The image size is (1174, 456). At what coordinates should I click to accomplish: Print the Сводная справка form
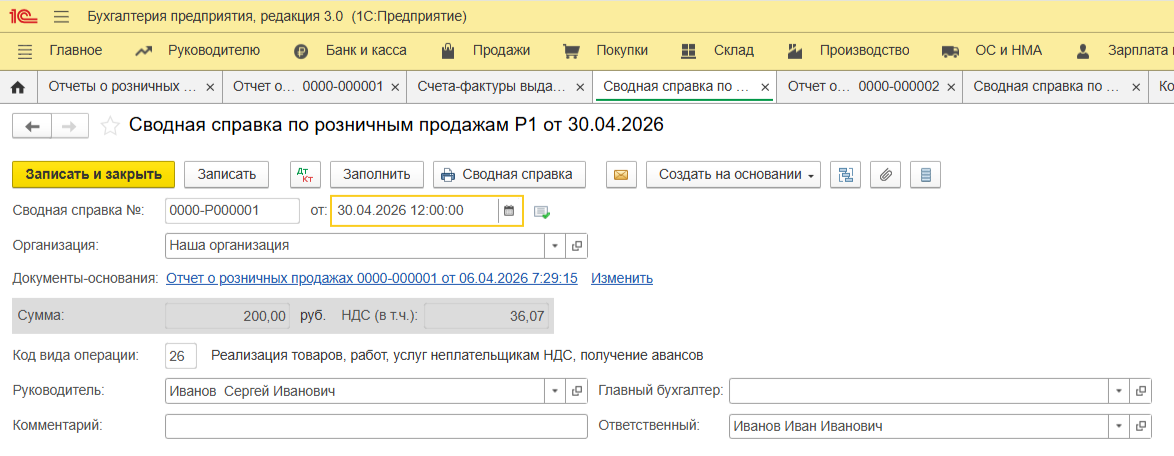click(510, 174)
